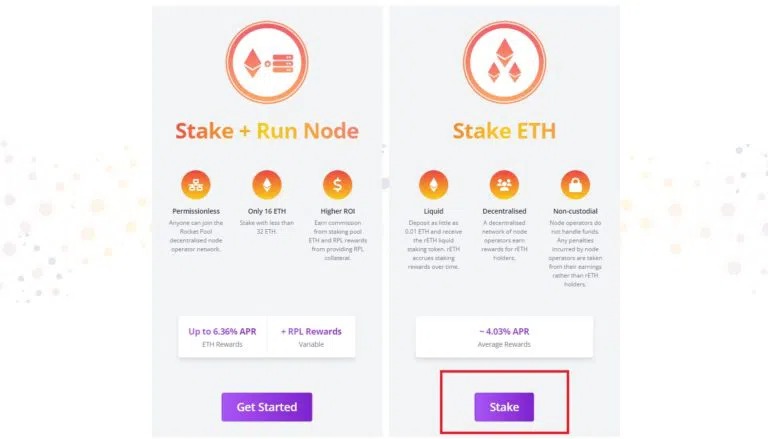The width and height of the screenshot is (768, 439).
Task: Click the Get Started button
Action: (x=266, y=407)
